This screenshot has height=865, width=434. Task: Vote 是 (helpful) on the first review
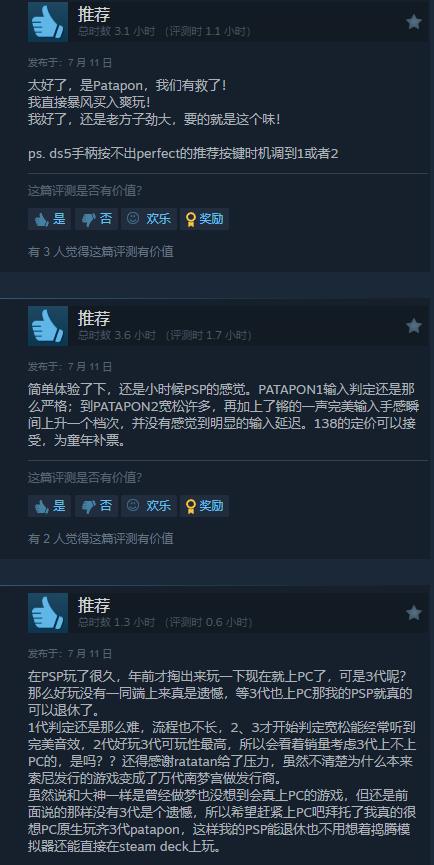pyautogui.click(x=50, y=219)
